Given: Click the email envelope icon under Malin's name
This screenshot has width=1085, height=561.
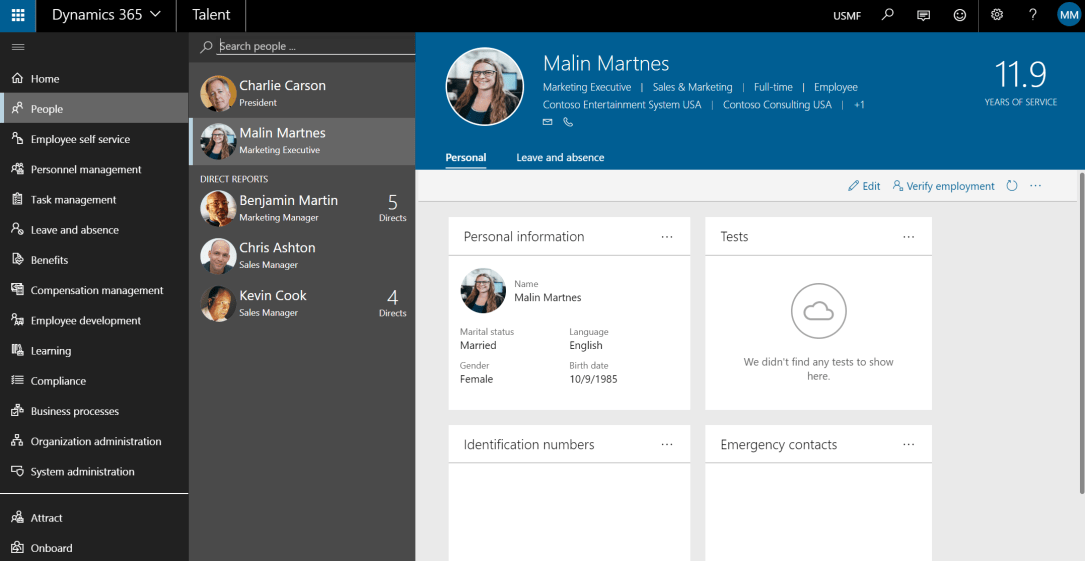Looking at the screenshot, I should [x=547, y=122].
